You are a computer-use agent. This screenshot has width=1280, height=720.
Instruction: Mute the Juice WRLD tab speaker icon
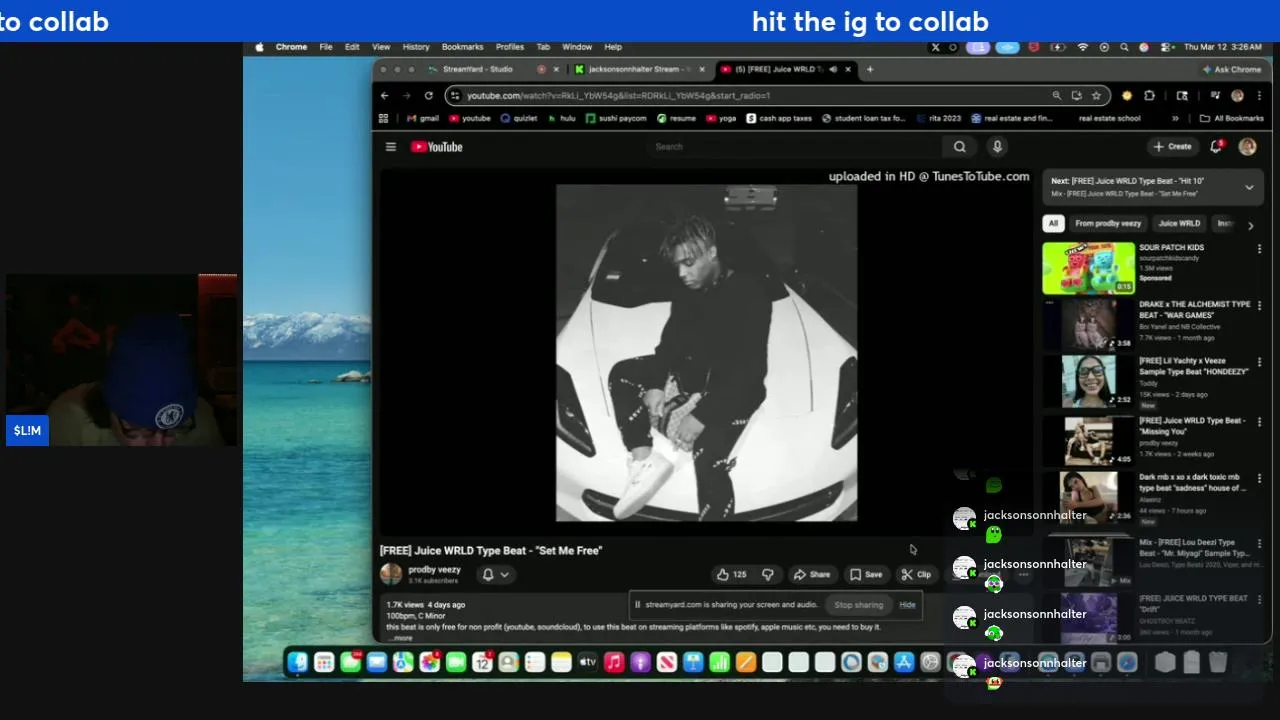pyautogui.click(x=833, y=69)
